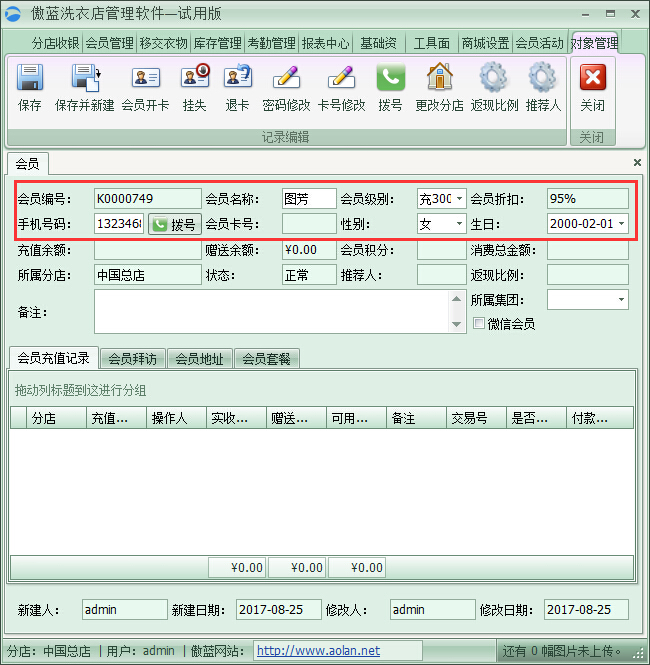Open the 所属集团 dropdown
This screenshot has height=665, width=650.
pyautogui.click(x=622, y=299)
